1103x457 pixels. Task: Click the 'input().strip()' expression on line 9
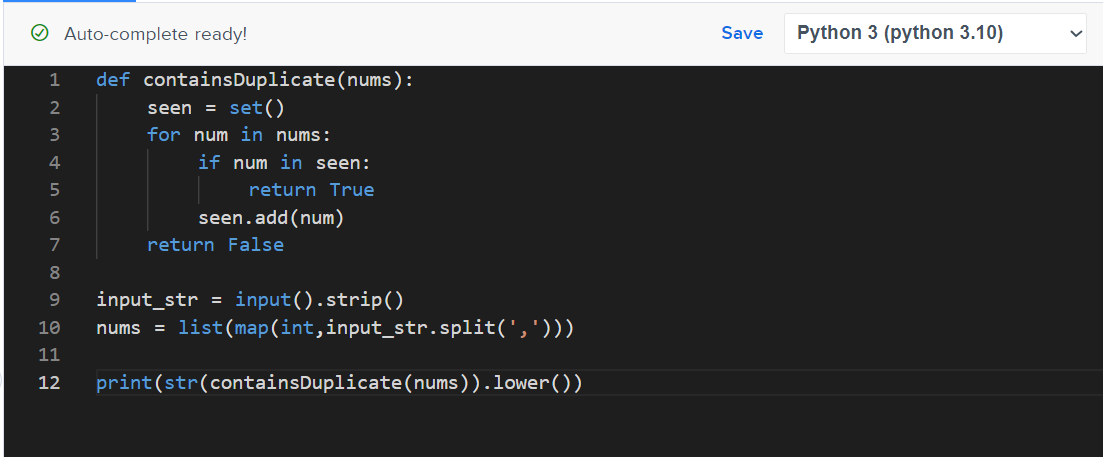(318, 300)
